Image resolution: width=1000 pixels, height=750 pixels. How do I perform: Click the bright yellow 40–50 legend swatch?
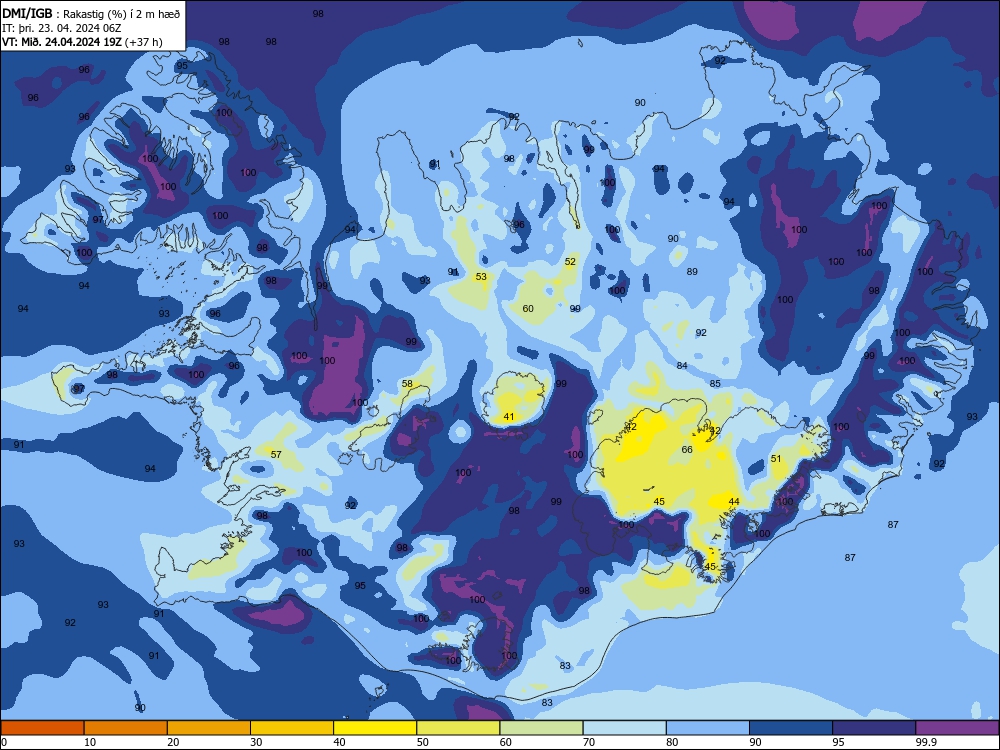click(x=375, y=728)
